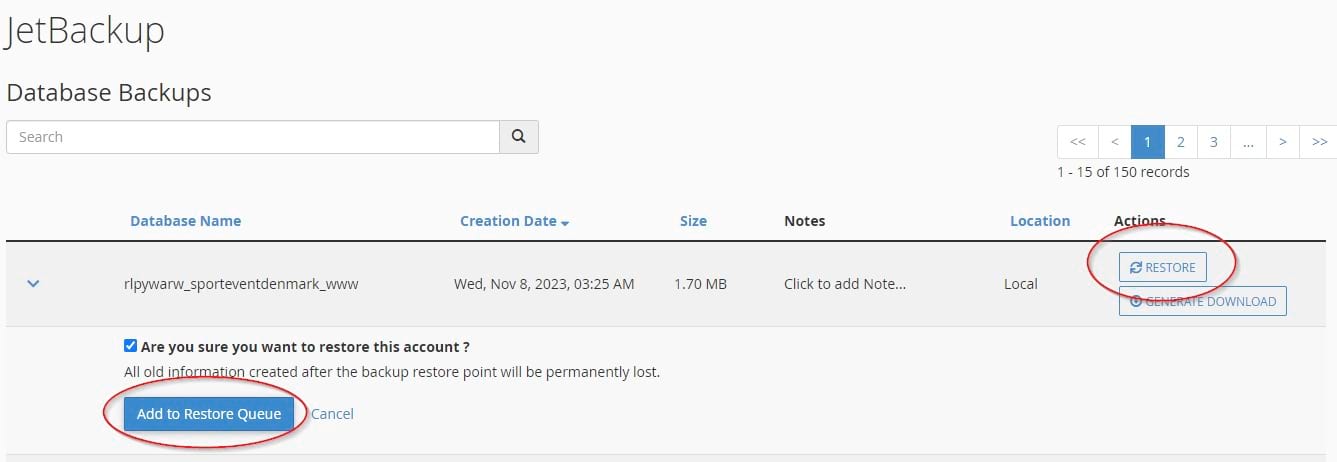Click Generate Download button
The width and height of the screenshot is (1337, 462).
(x=1202, y=301)
